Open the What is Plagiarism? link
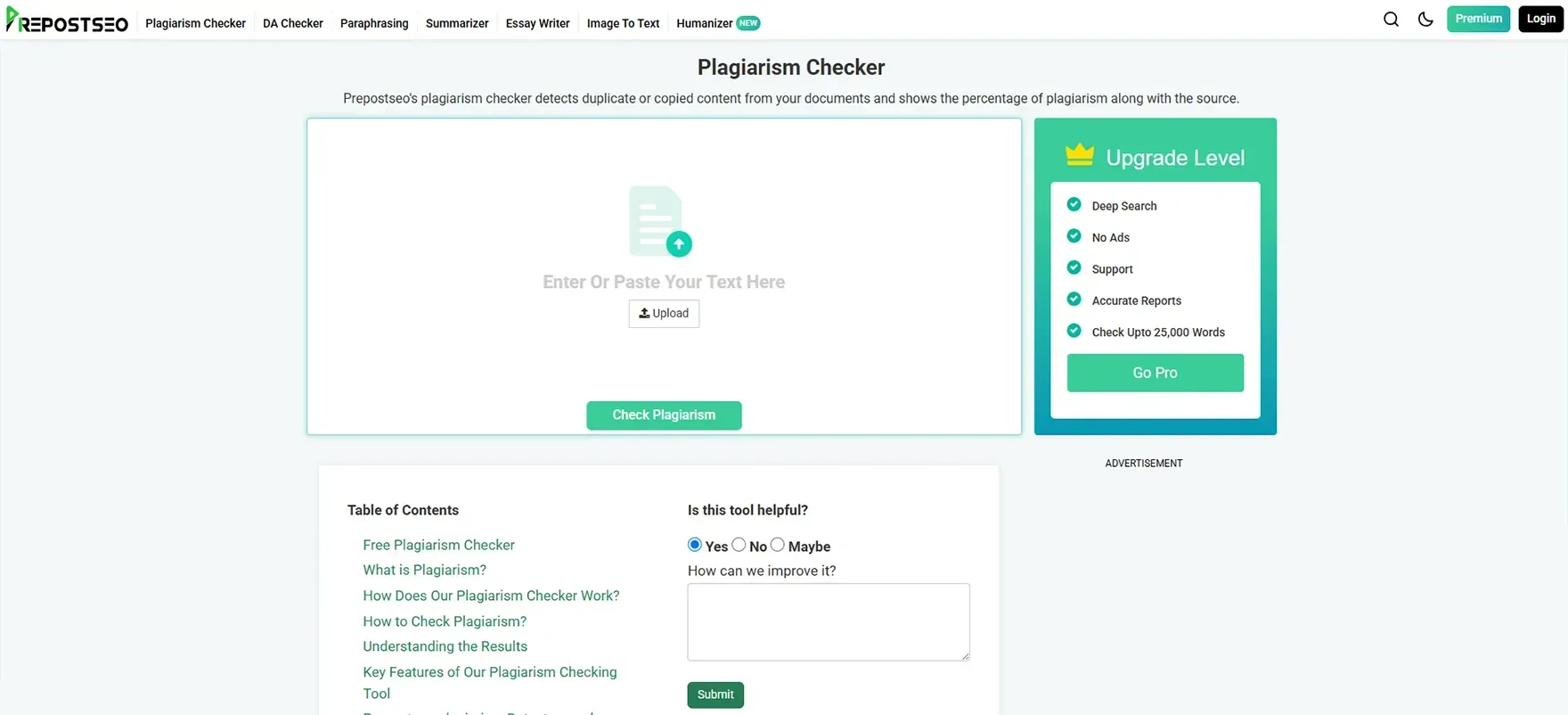This screenshot has width=1568, height=715. click(x=424, y=570)
